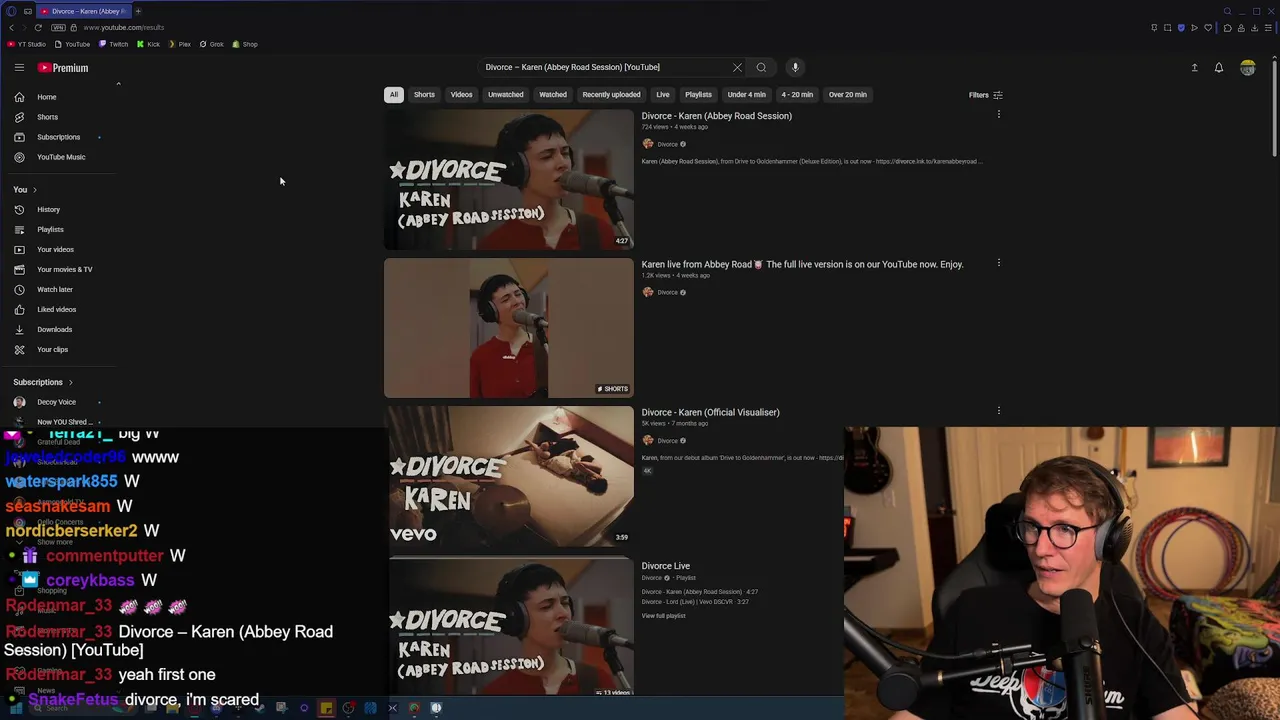1280x720 pixels.
Task: Clear the search box with the X
Action: [737, 67]
